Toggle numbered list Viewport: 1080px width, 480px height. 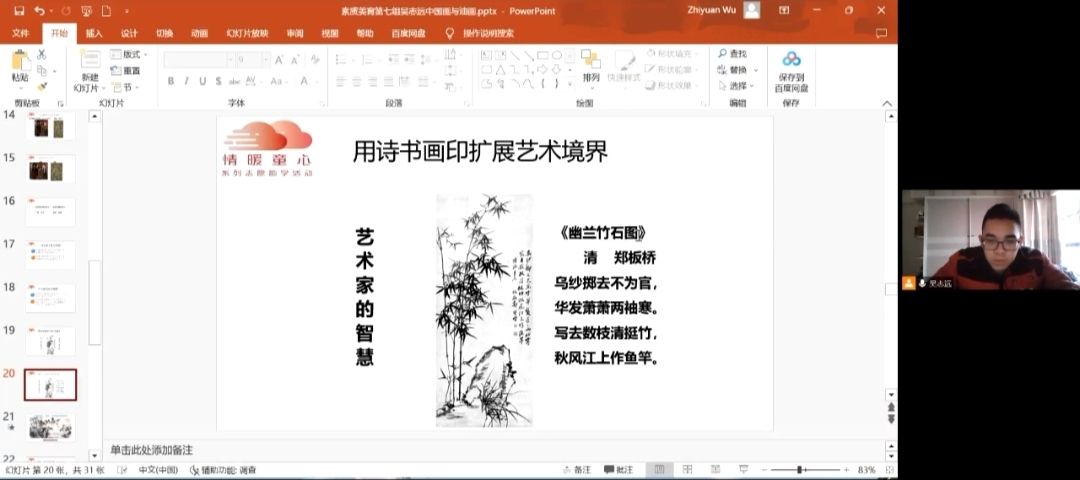[368, 60]
